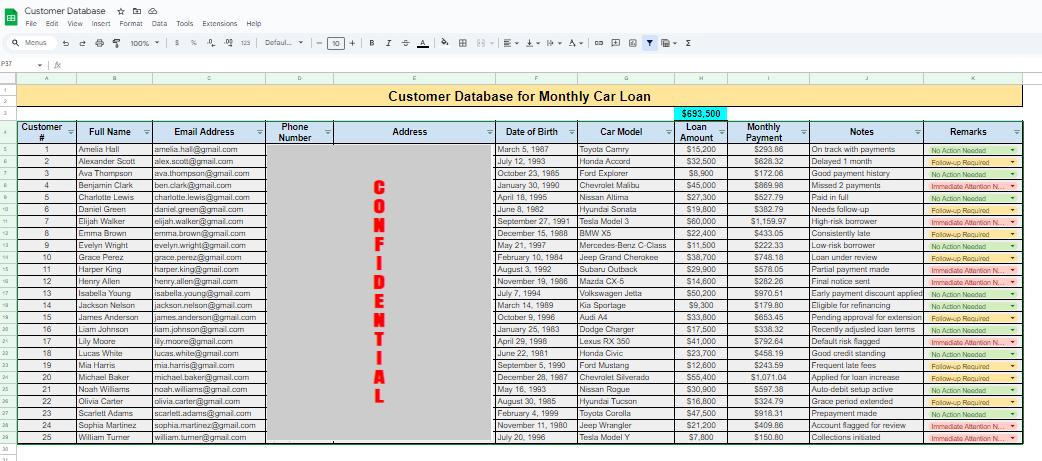Toggle strikethrough formatting
The width and height of the screenshot is (1042, 461).
tap(406, 43)
